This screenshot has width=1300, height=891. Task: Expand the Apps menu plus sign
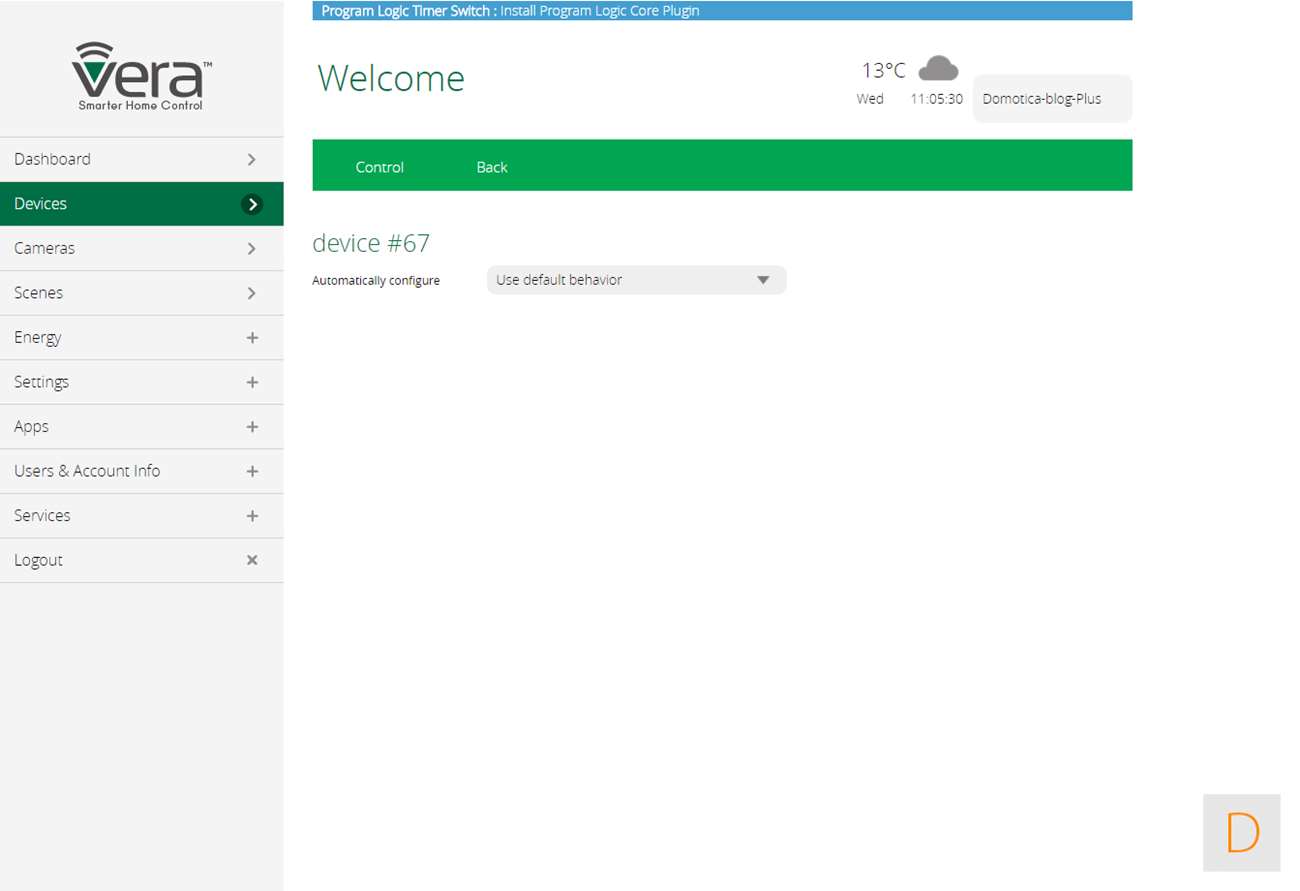pyautogui.click(x=252, y=427)
